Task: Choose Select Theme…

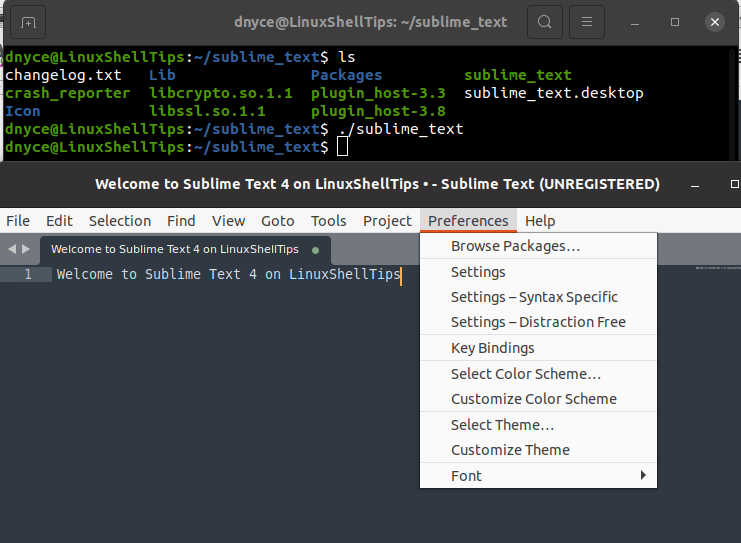Action: (538, 425)
